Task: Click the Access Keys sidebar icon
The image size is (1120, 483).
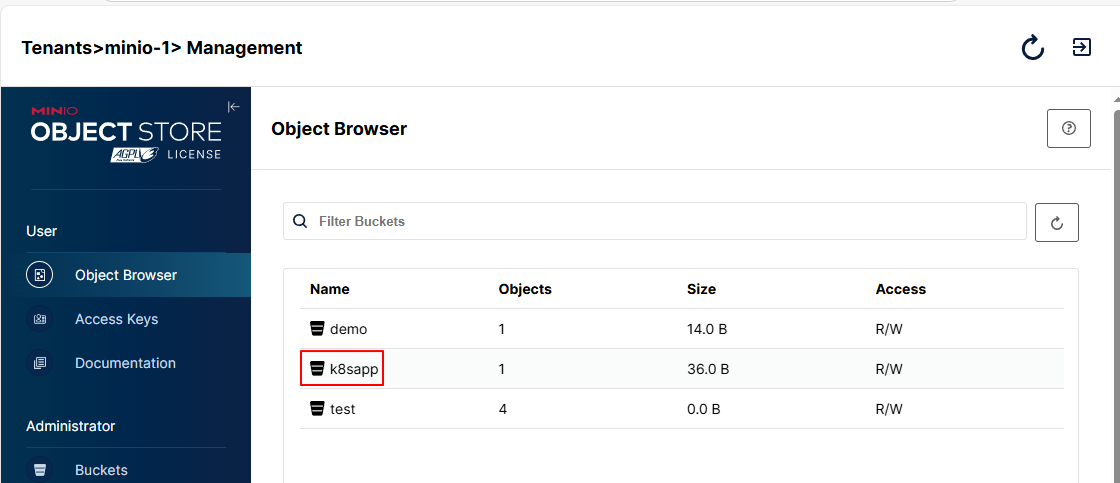Action: pos(39,319)
